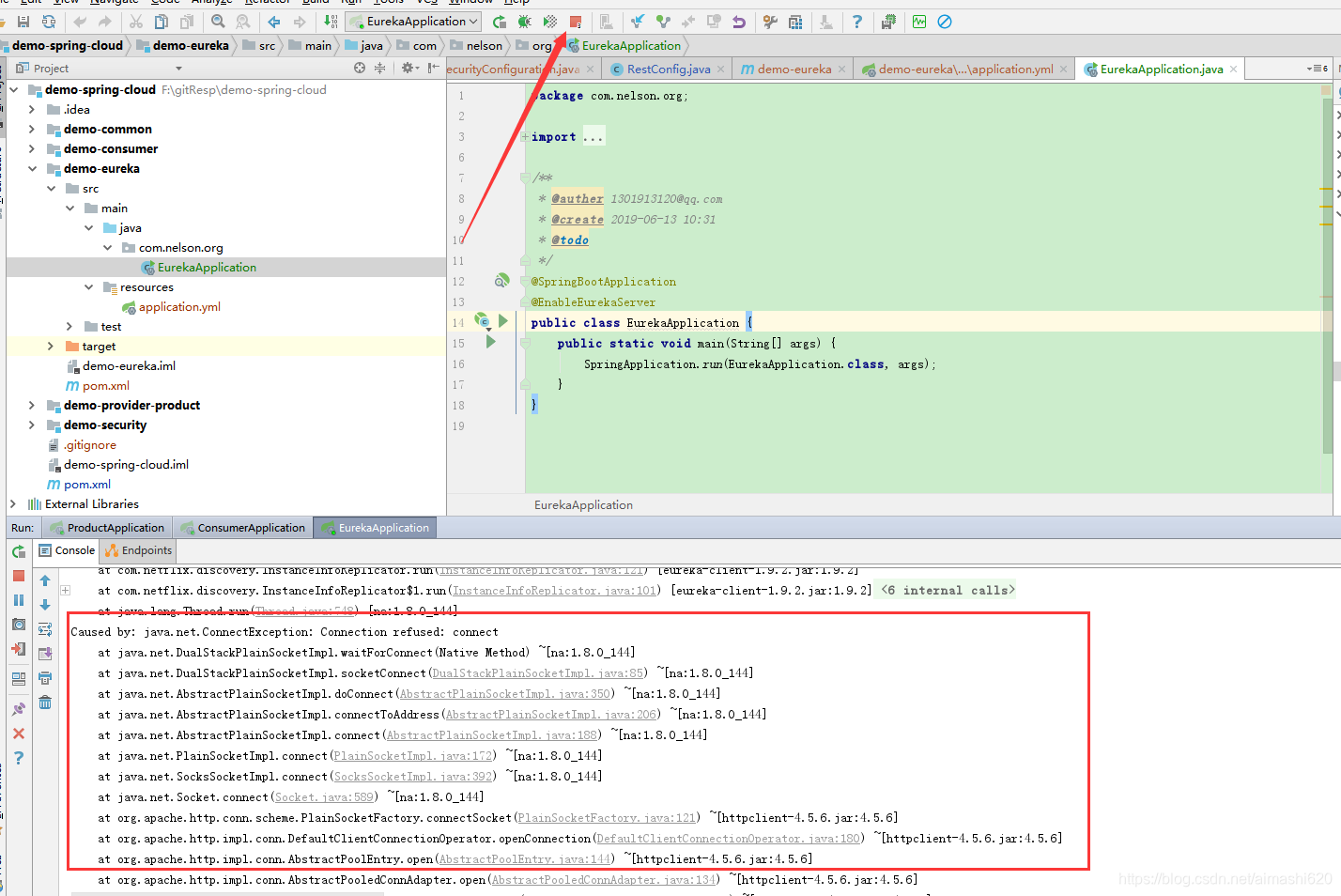Viewport: 1341px width, 896px height.
Task: Stop the app with the red toolbar square
Action: pyautogui.click(x=576, y=22)
